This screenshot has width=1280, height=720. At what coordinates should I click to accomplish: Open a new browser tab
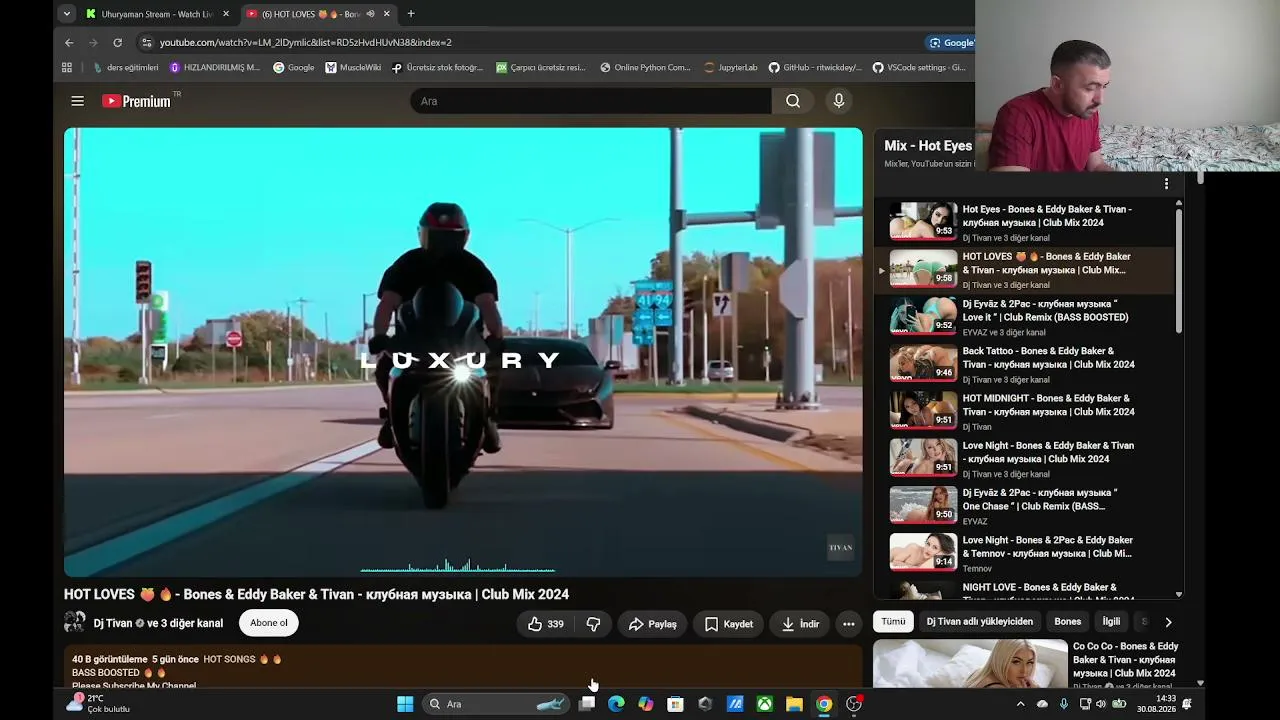(411, 14)
